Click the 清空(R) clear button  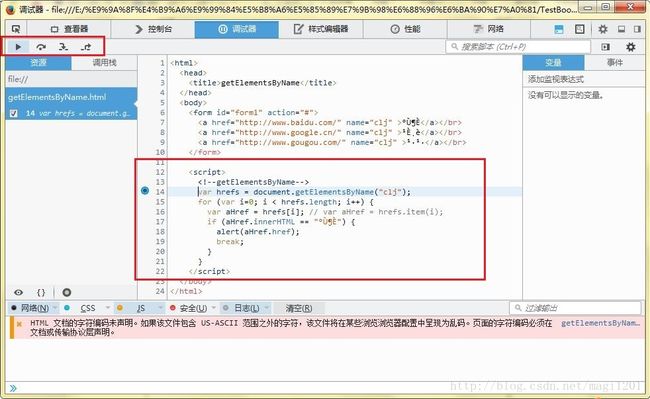[x=299, y=308]
